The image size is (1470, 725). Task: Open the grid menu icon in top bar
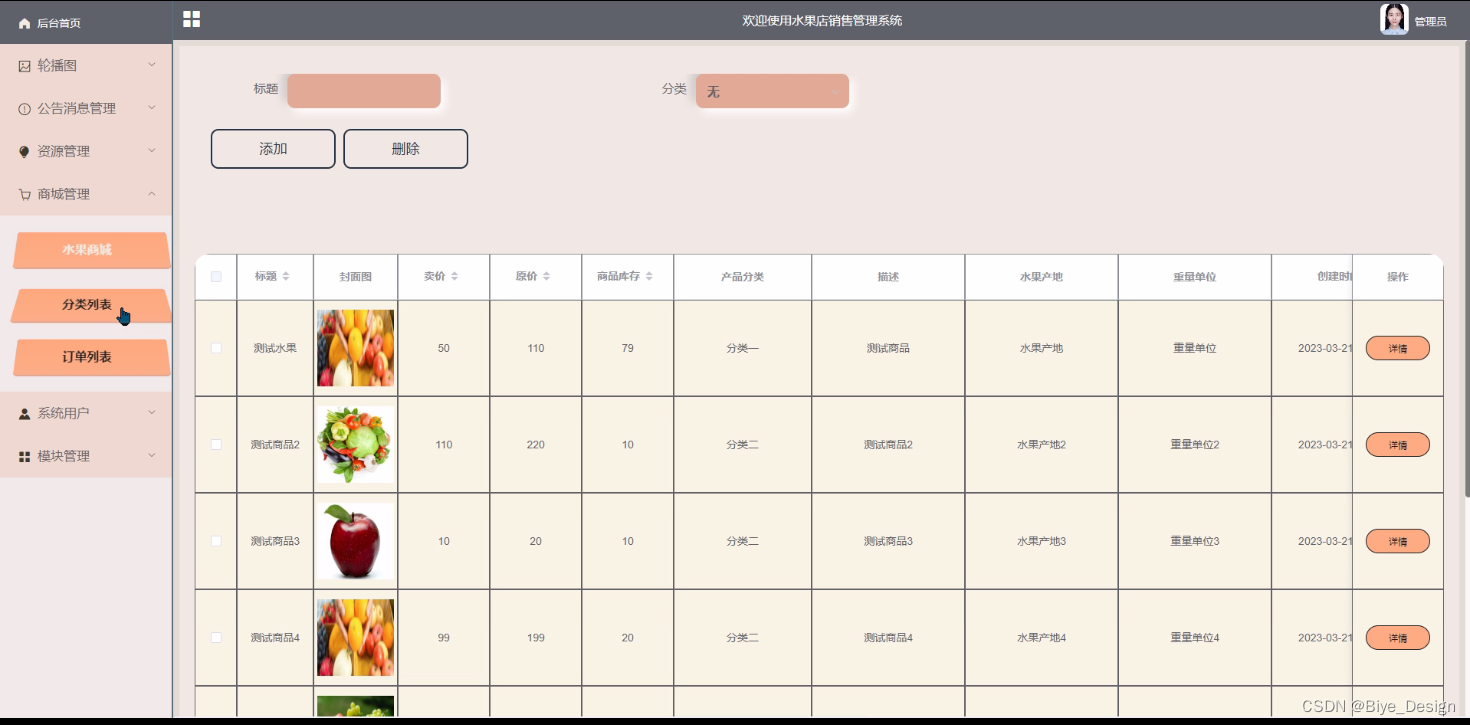pyautogui.click(x=192, y=19)
